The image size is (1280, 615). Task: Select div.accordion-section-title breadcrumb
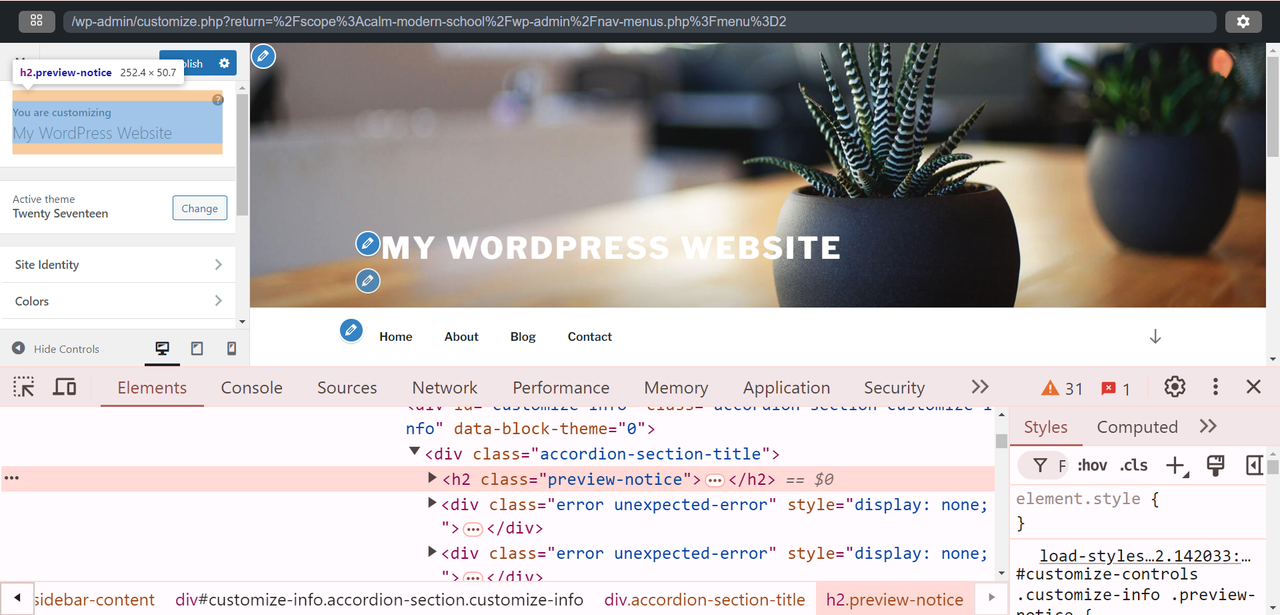(x=704, y=600)
